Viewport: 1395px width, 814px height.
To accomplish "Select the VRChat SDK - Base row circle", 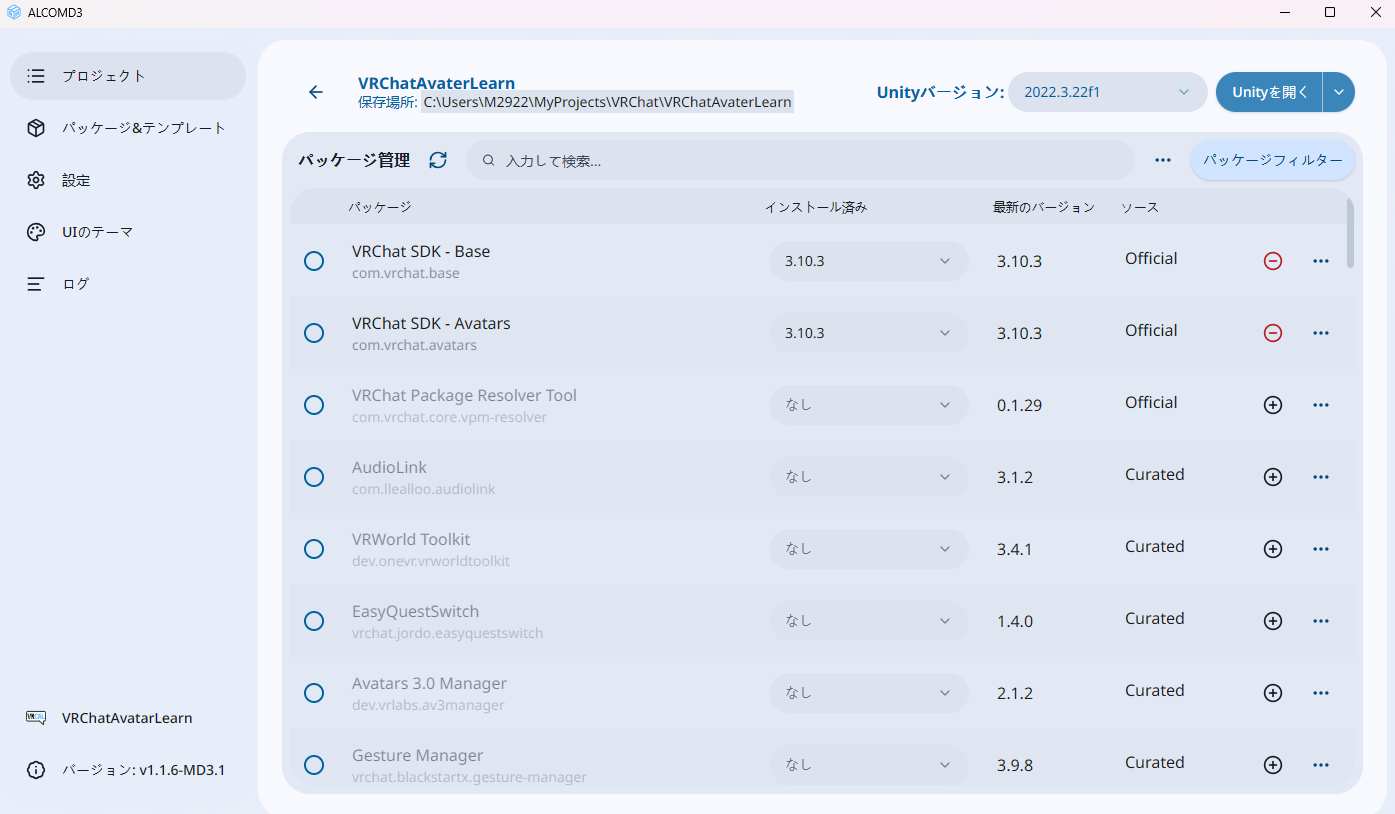I will (x=314, y=261).
